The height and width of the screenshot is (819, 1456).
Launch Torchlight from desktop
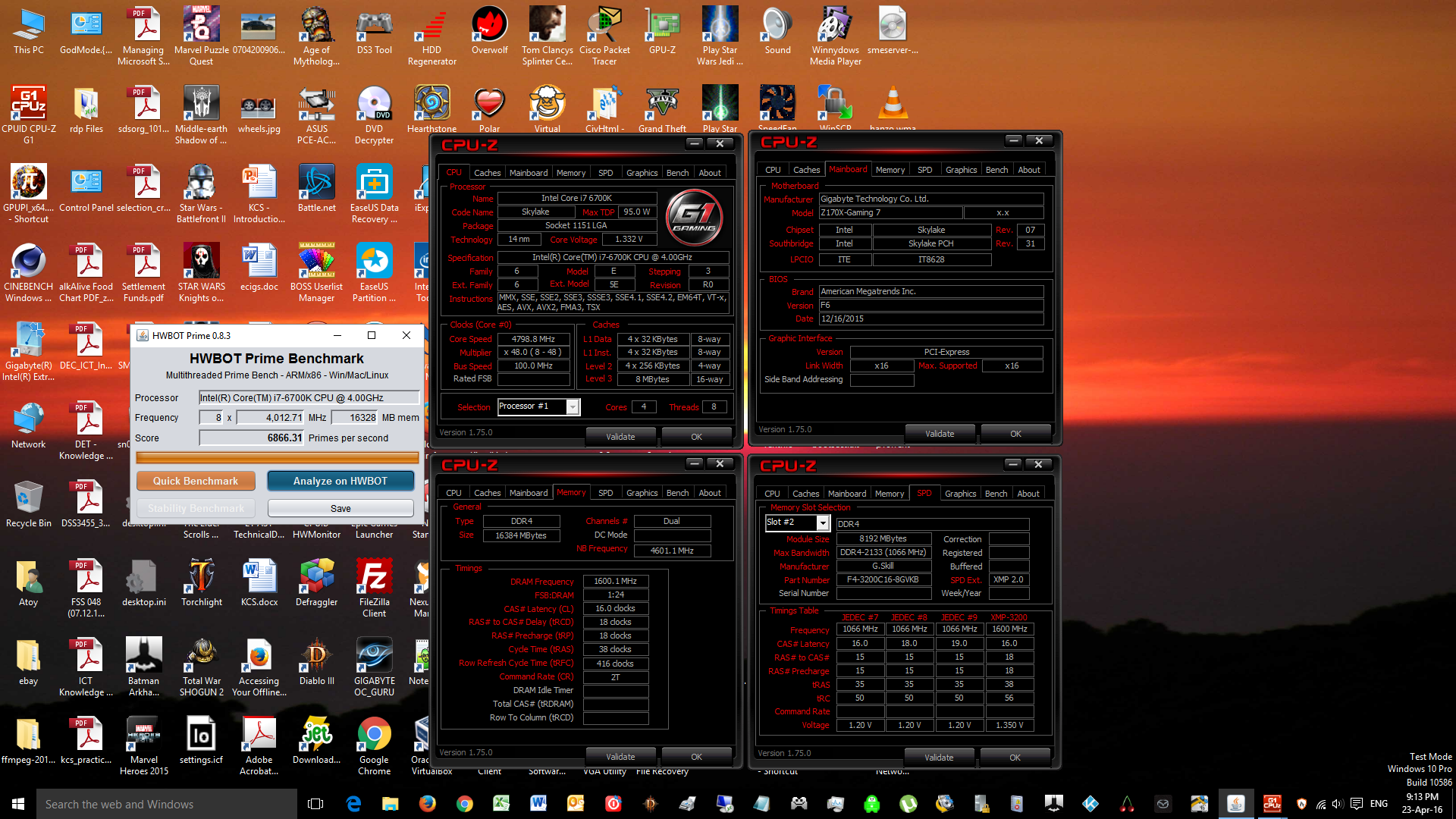click(202, 583)
